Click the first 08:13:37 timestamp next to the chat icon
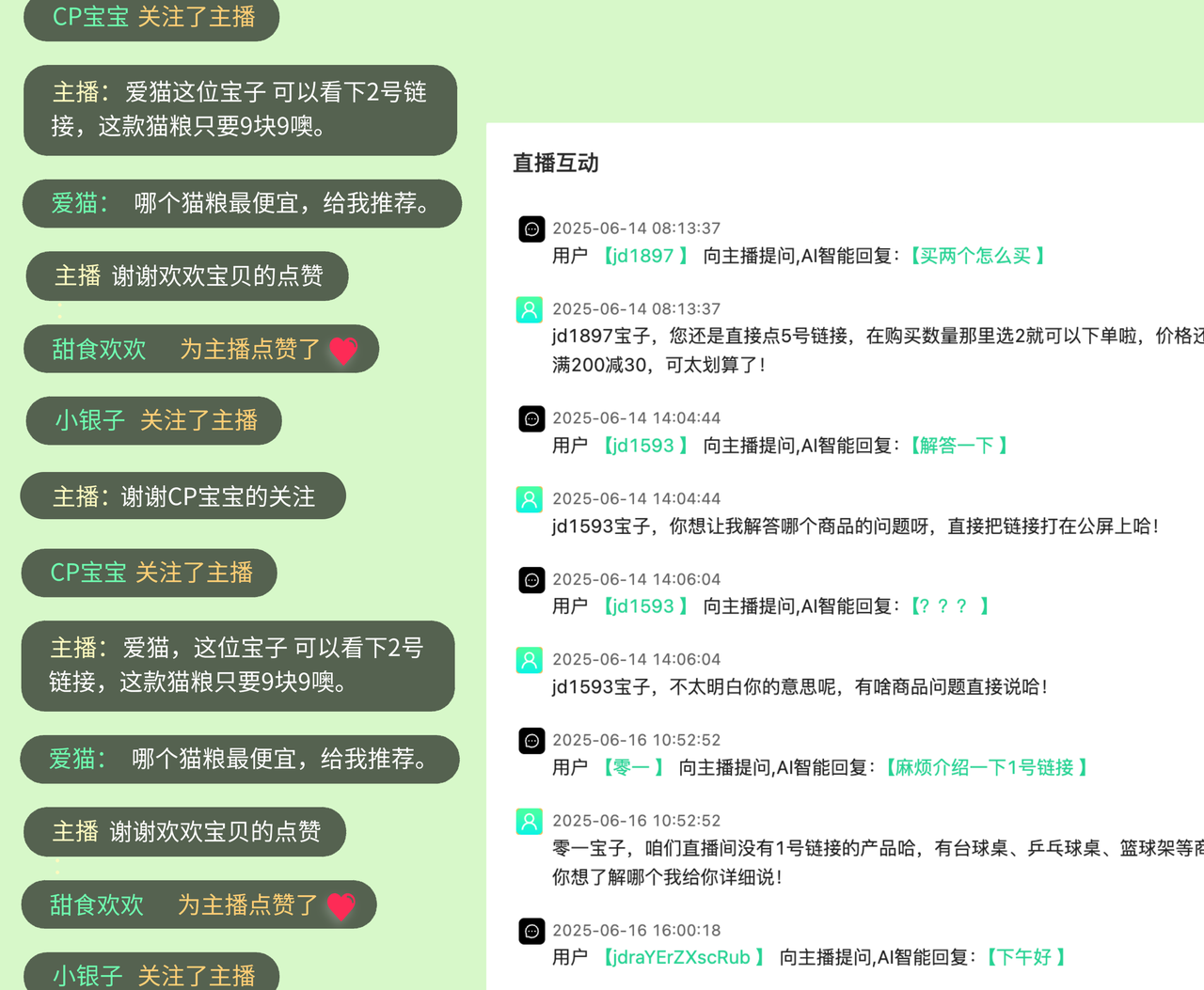Image resolution: width=1204 pixels, height=990 pixels. click(x=637, y=228)
